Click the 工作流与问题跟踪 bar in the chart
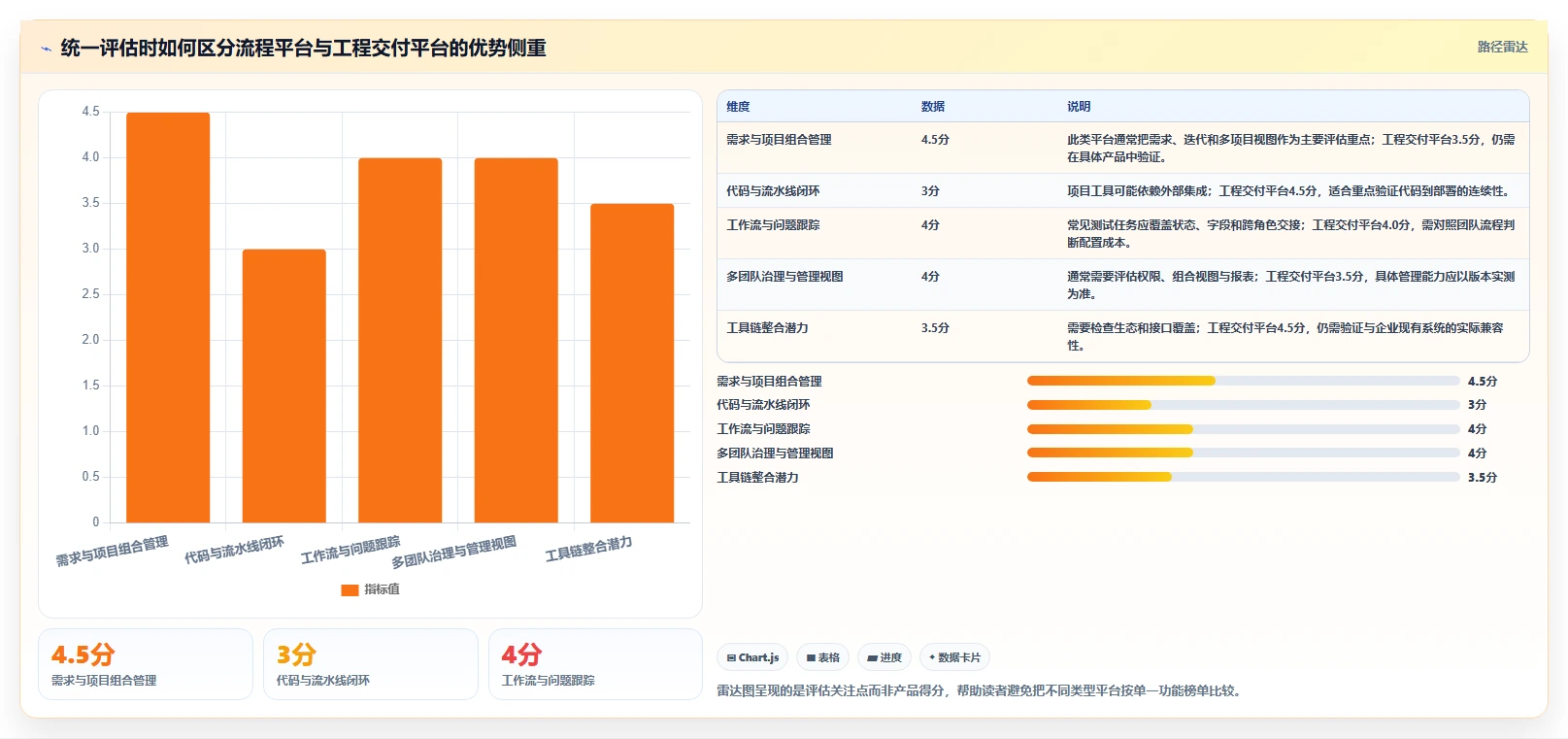 pyautogui.click(x=400, y=340)
